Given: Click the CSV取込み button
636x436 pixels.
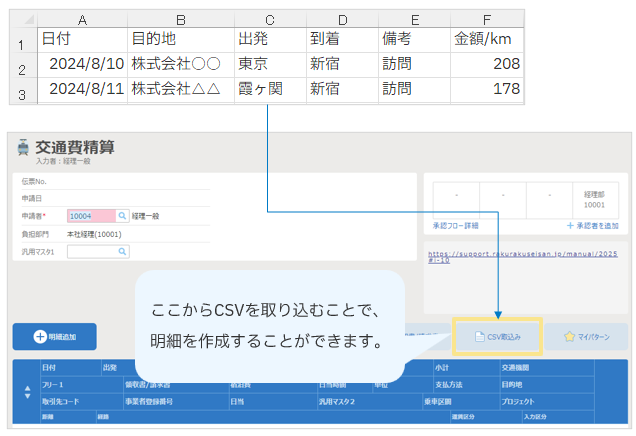Looking at the screenshot, I should pyautogui.click(x=497, y=337).
